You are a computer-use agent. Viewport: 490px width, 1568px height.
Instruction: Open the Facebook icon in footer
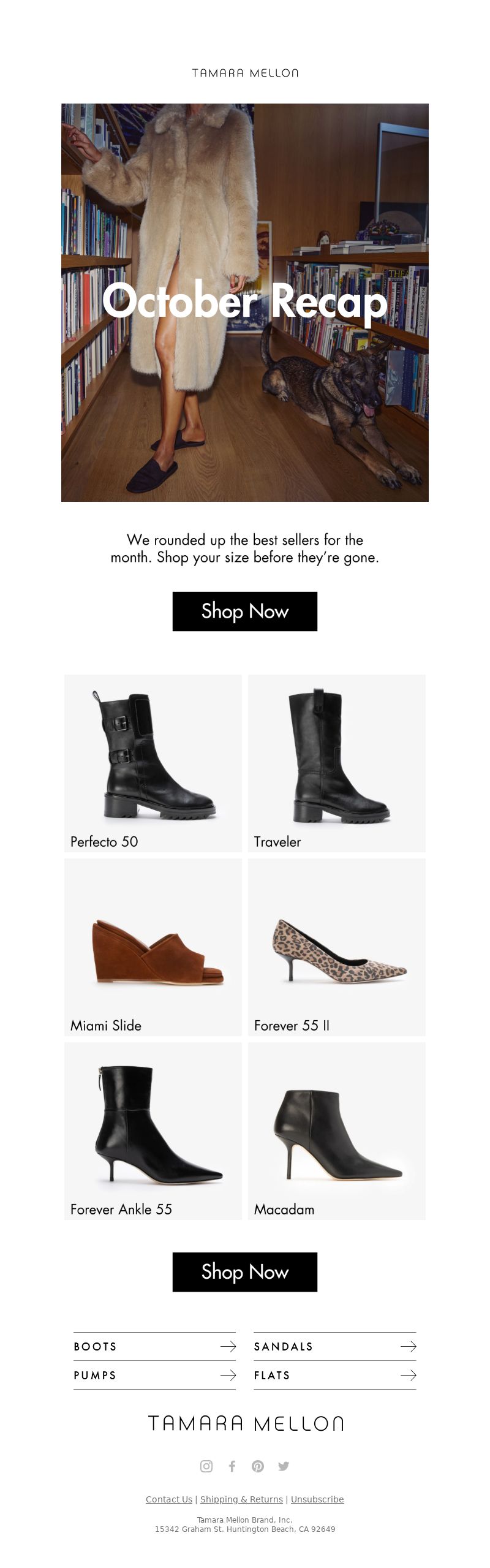pyautogui.click(x=232, y=1466)
